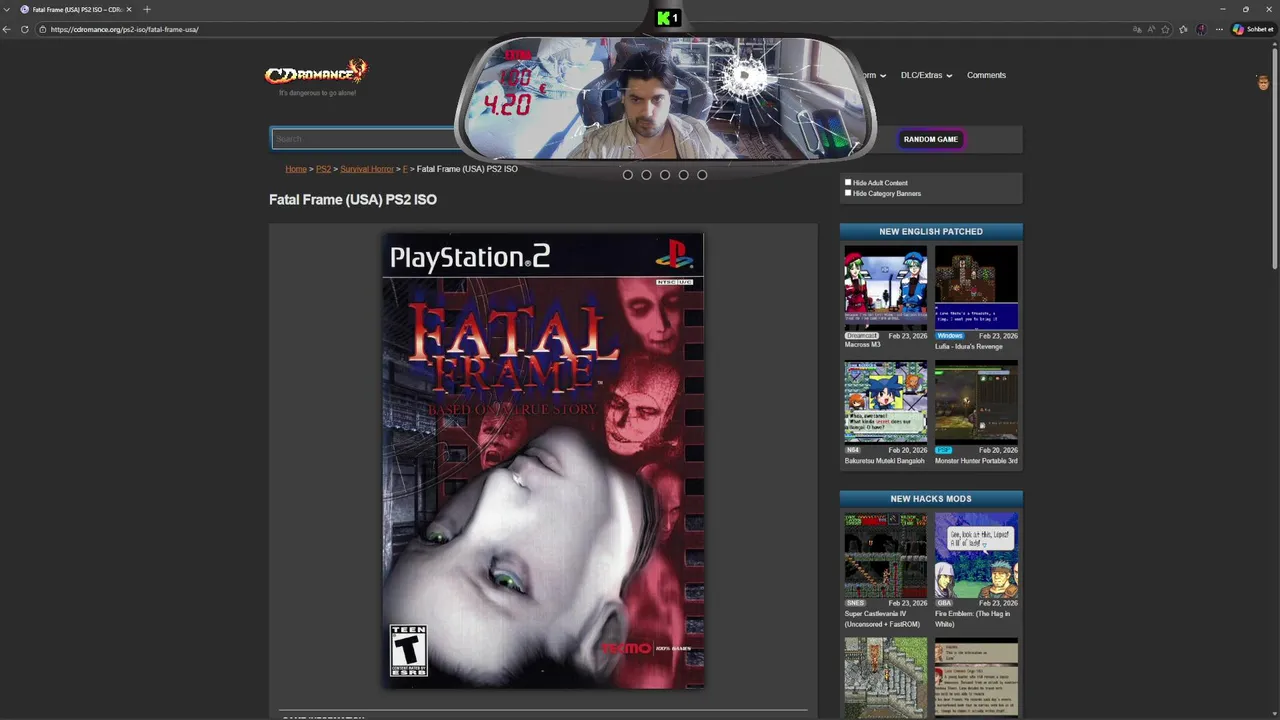This screenshot has width=1280, height=720.
Task: Click the Monster Hunter Portable 3rd title
Action: coord(976,461)
